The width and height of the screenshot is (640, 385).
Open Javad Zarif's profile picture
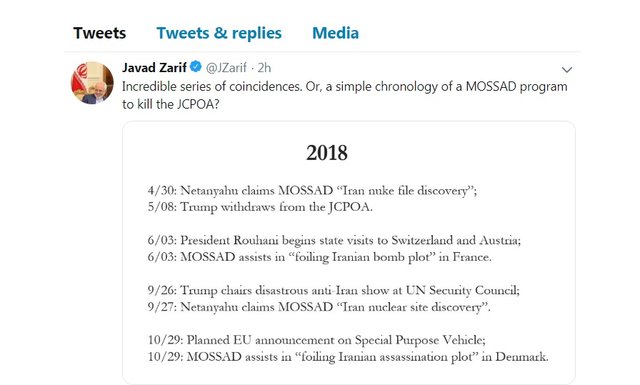(92, 83)
